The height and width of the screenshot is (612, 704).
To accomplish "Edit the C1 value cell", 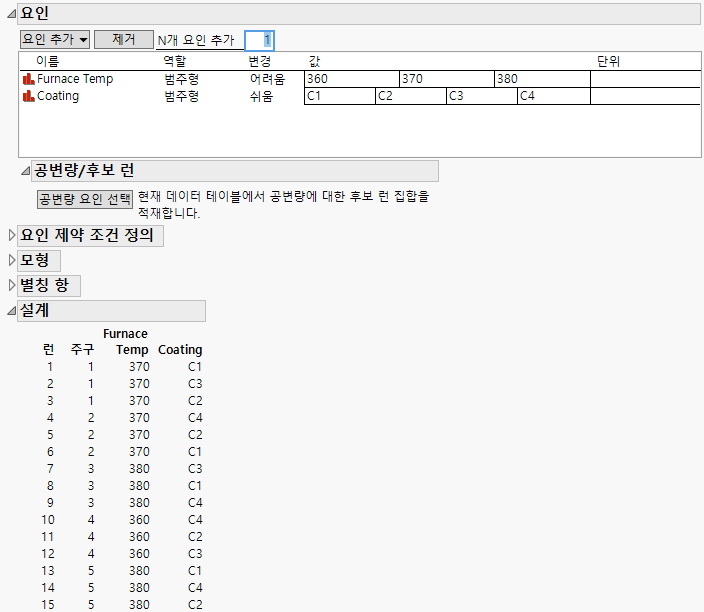I will pyautogui.click(x=340, y=96).
